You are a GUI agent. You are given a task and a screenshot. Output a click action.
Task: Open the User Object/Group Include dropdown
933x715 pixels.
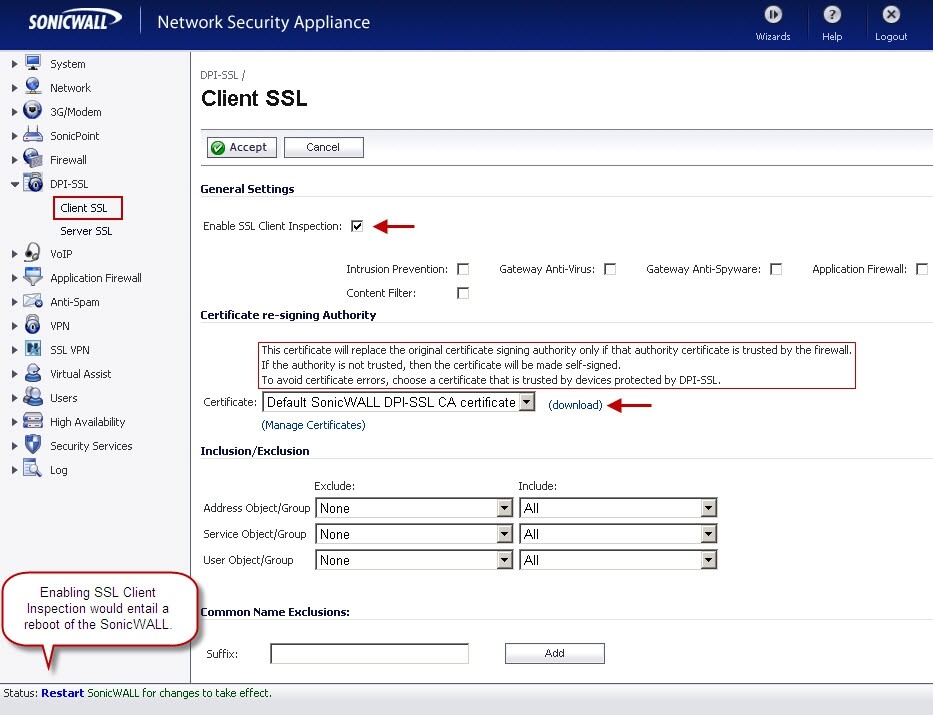707,560
